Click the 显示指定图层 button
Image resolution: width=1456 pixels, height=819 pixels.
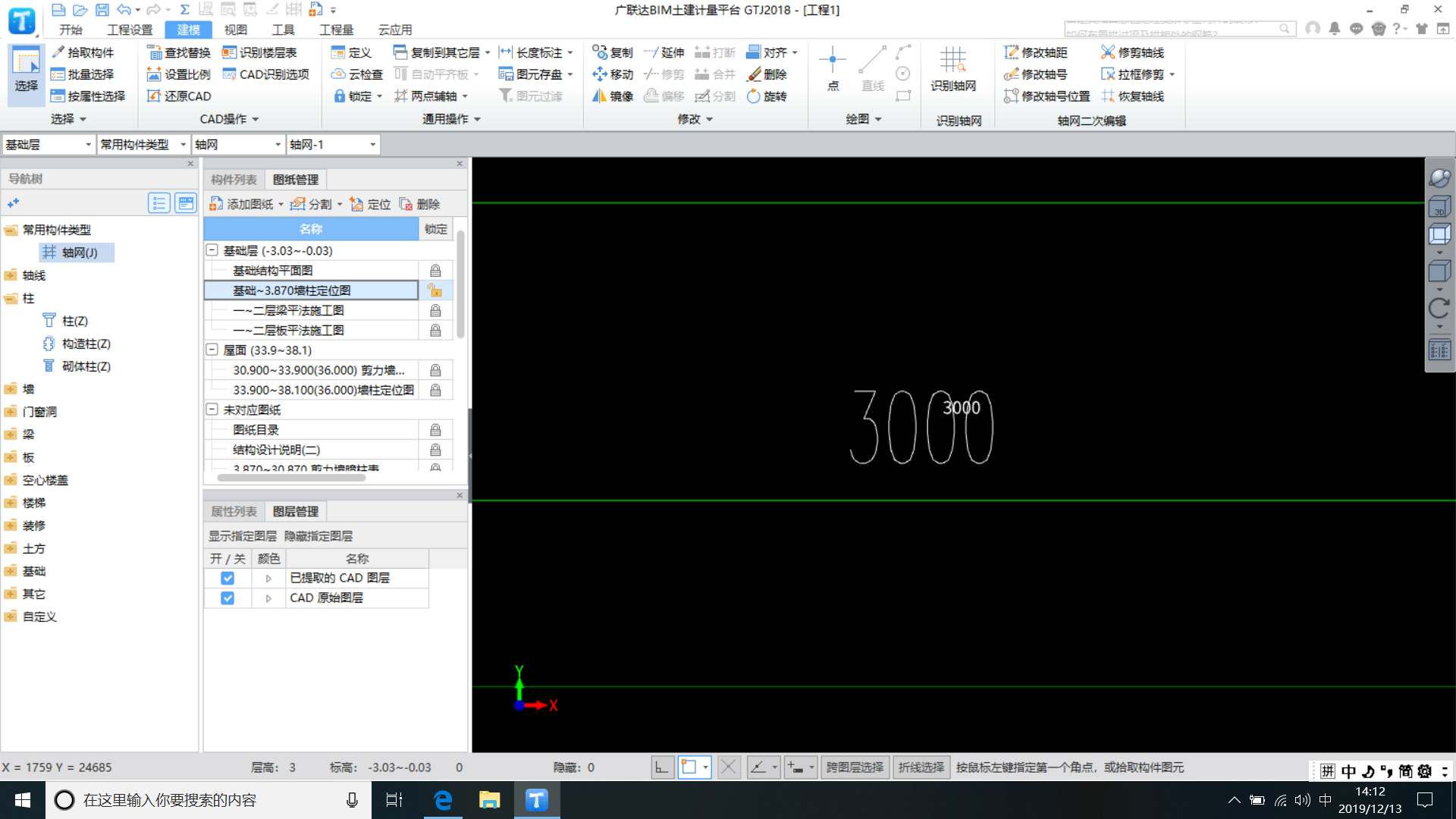click(x=243, y=536)
